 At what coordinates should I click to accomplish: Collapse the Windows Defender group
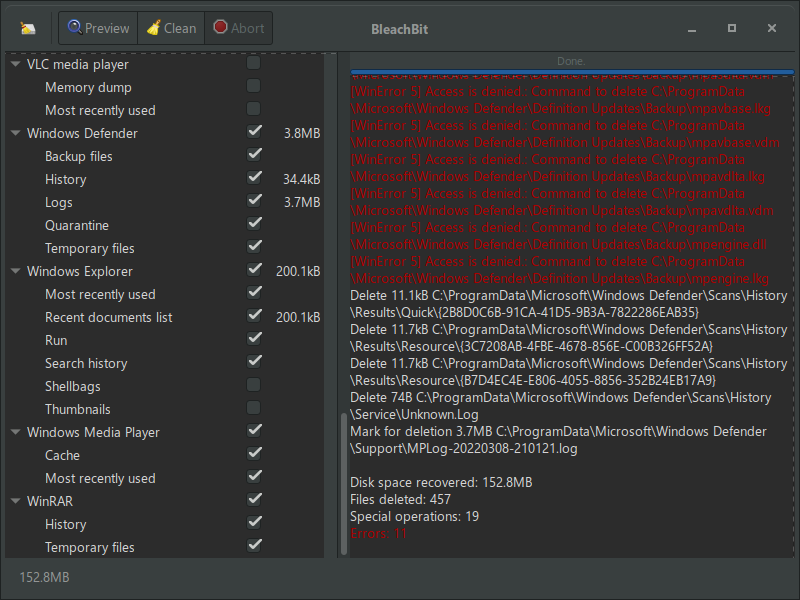16,133
